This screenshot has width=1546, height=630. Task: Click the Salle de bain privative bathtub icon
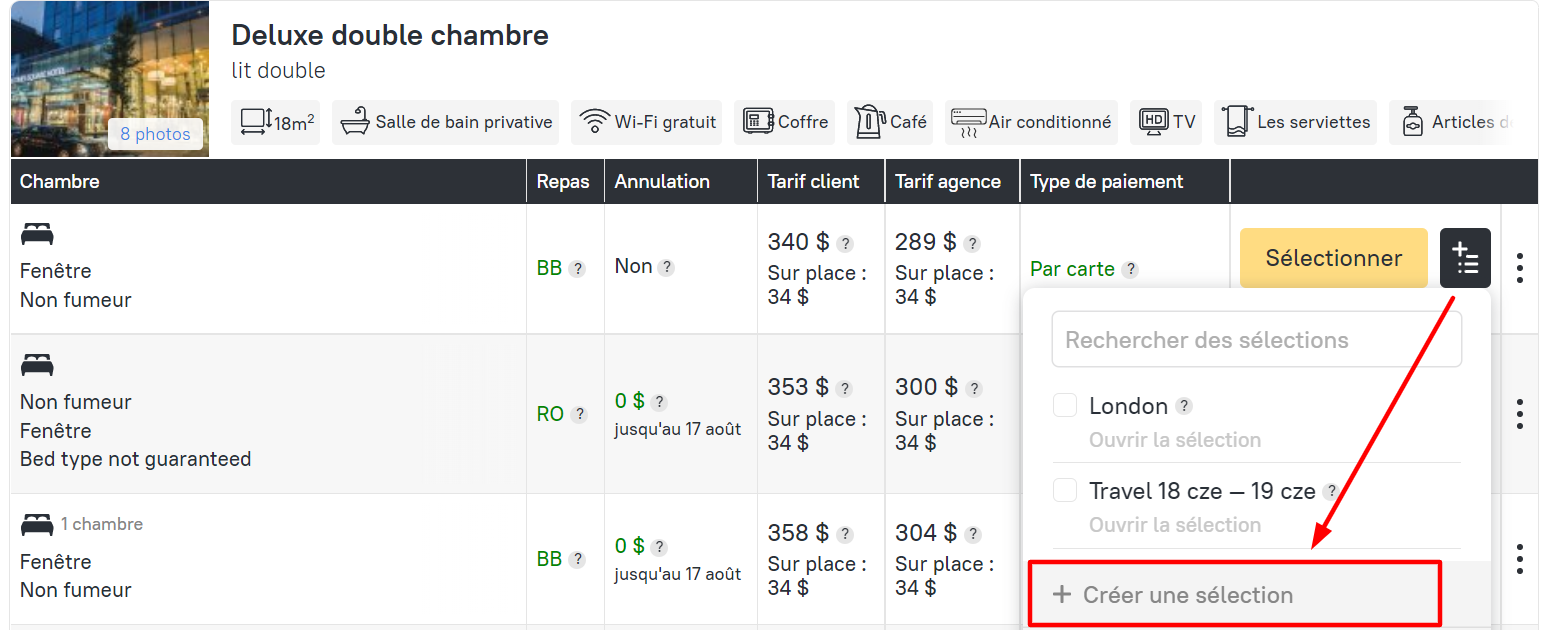tap(355, 122)
